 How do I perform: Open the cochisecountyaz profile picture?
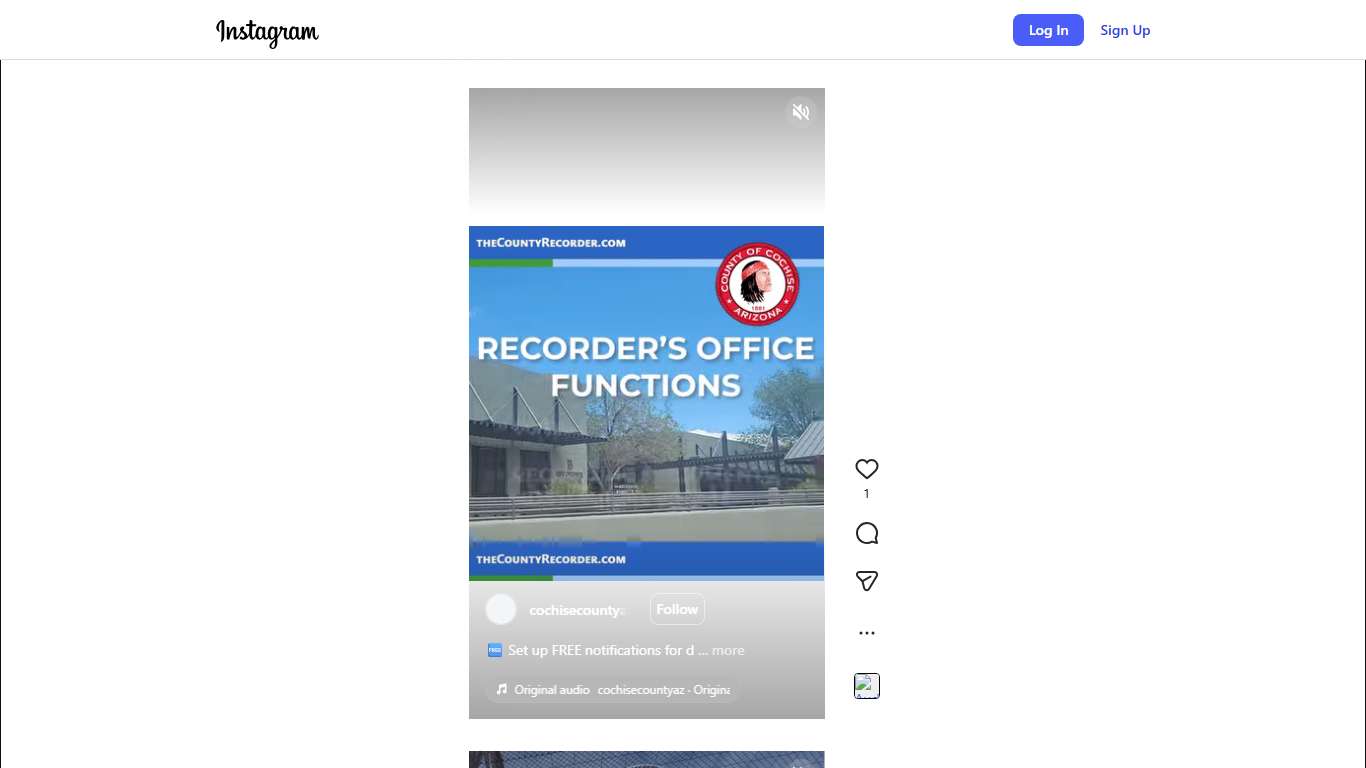tap(501, 610)
